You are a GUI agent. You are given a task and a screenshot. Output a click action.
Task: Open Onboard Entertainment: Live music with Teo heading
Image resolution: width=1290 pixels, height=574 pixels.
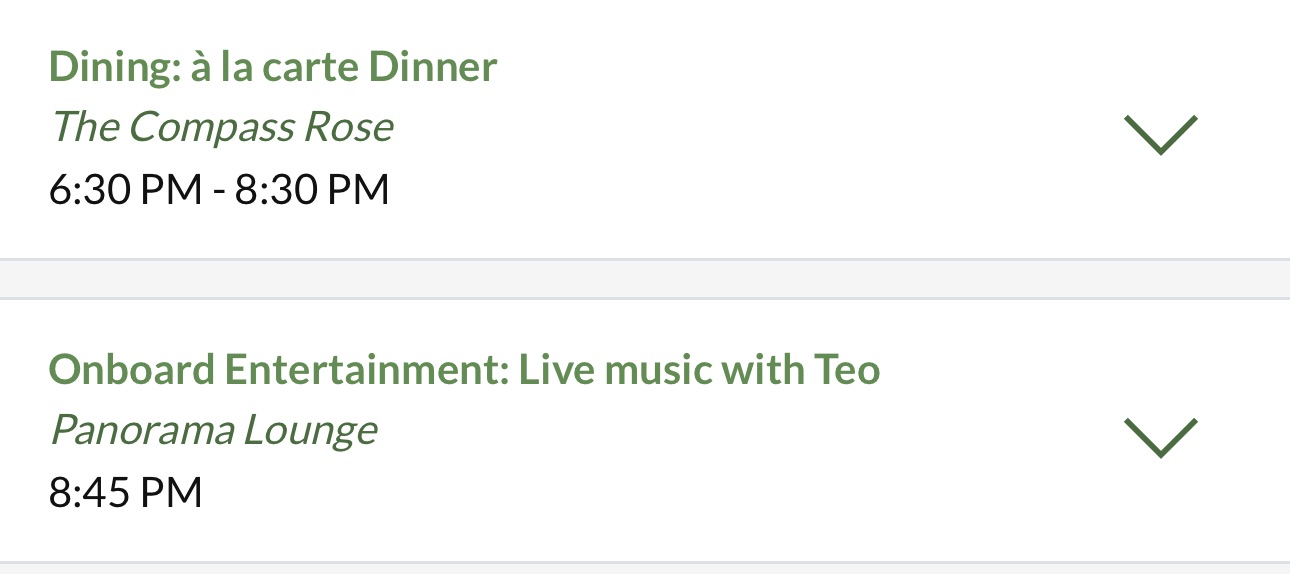464,370
